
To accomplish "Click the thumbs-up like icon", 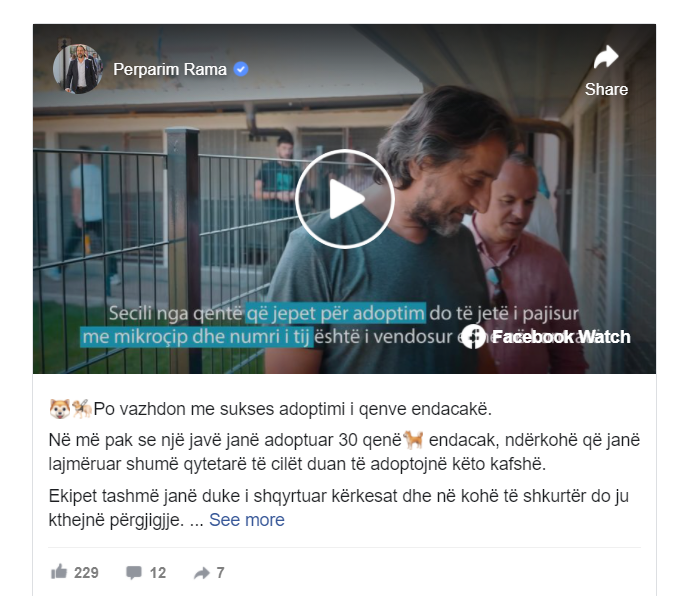I will click(59, 572).
